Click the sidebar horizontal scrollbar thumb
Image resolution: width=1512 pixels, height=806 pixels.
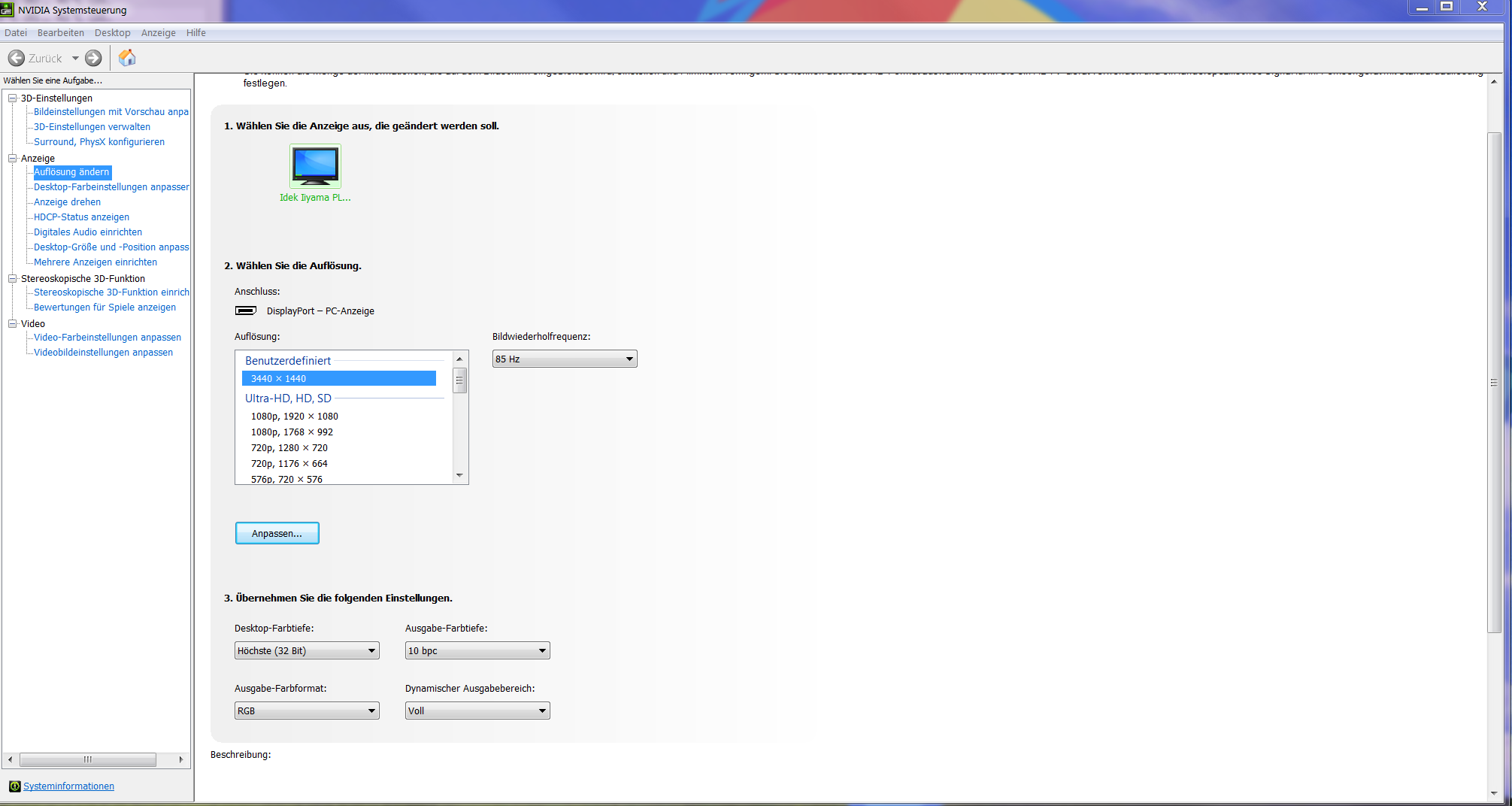click(x=88, y=759)
